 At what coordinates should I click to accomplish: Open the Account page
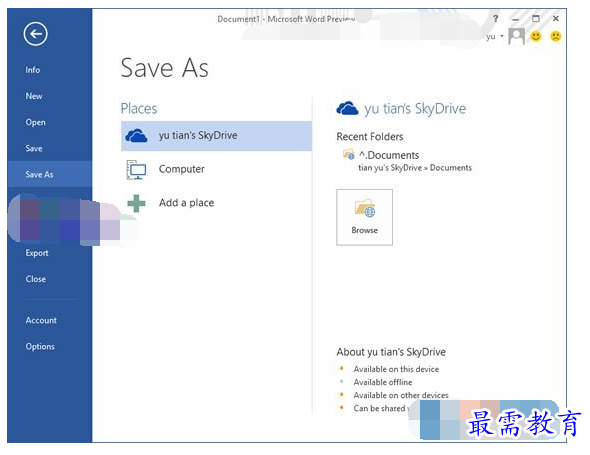[41, 320]
